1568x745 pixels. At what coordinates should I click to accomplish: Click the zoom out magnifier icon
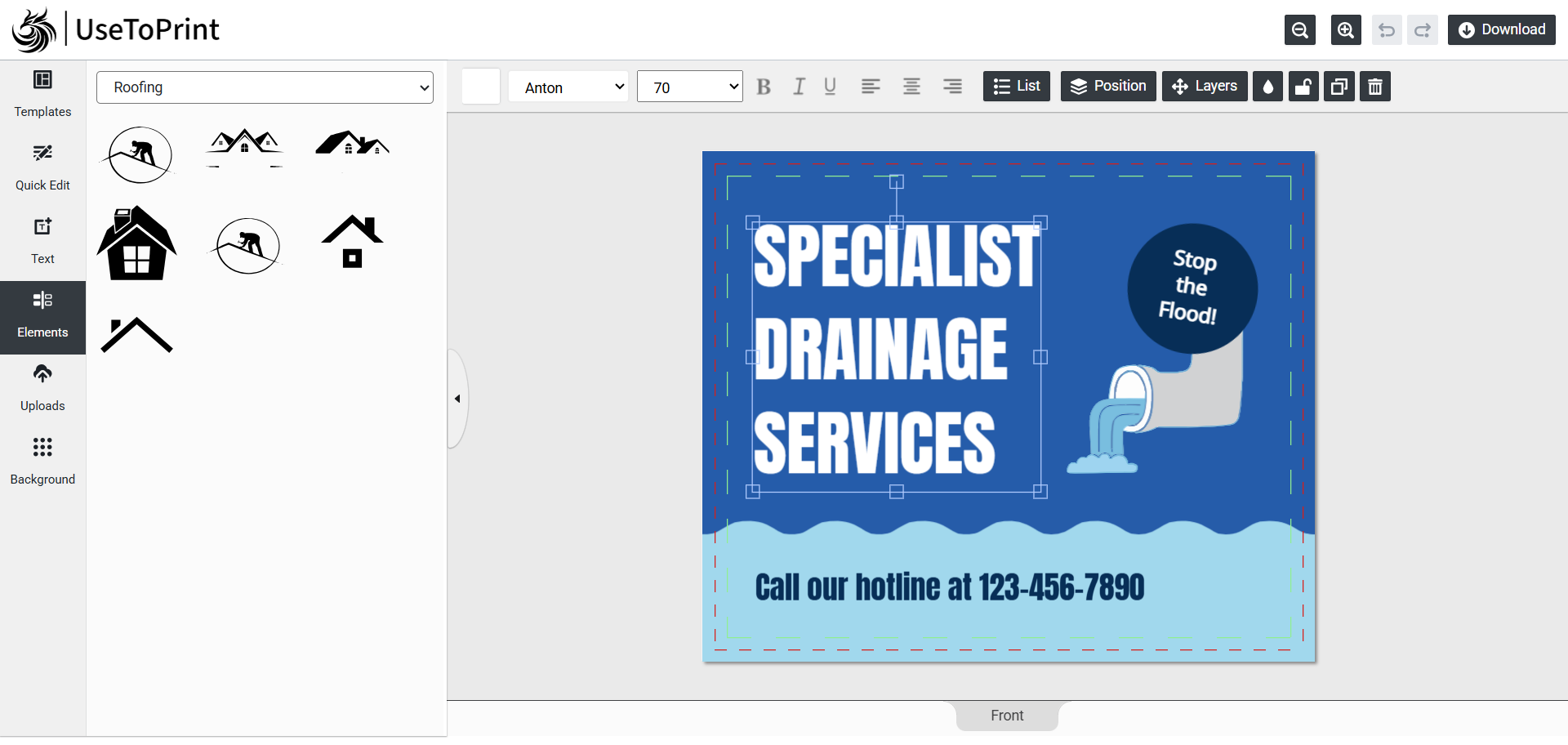point(1299,30)
